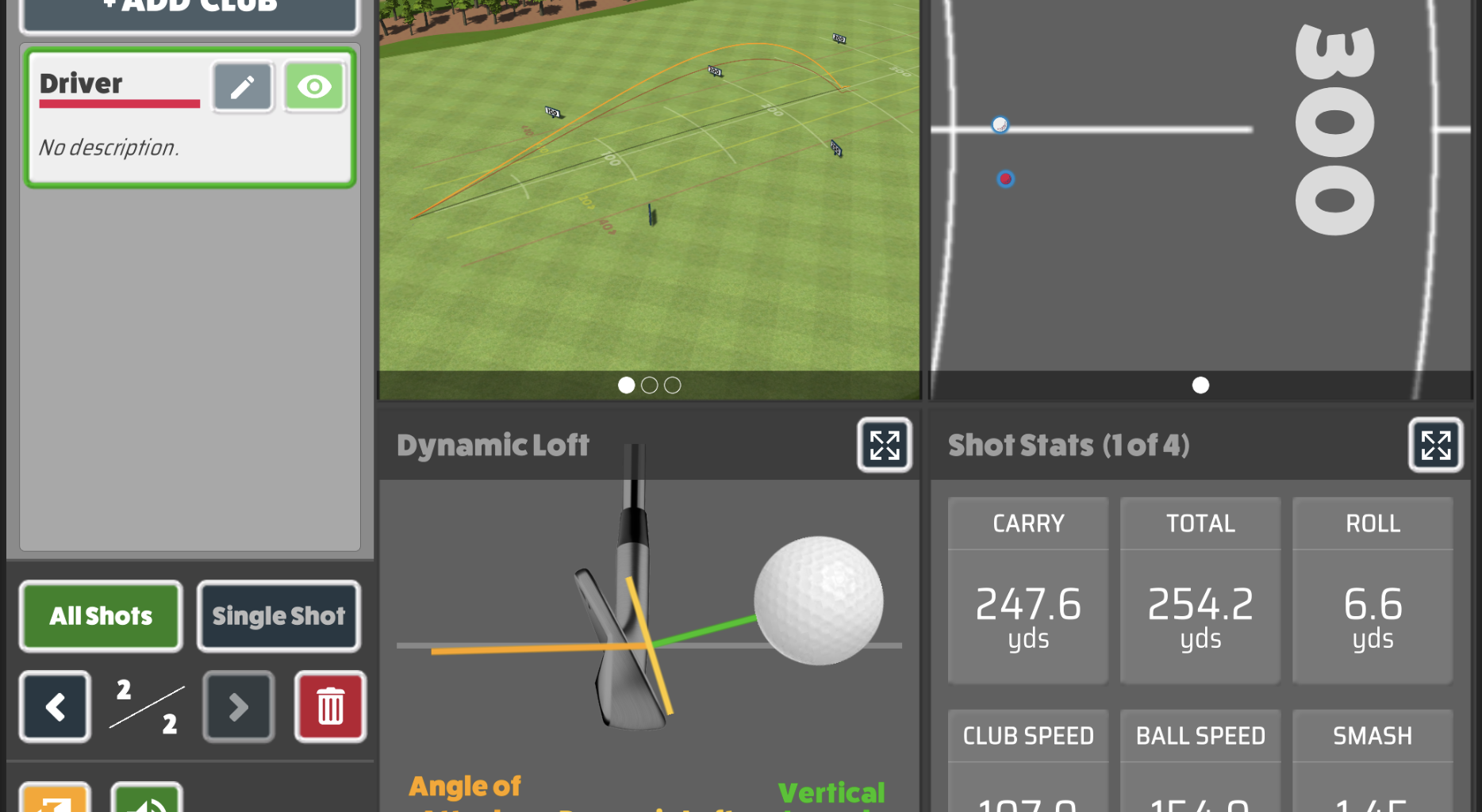Expand the Dynamic Loft panel to fullscreen

tap(884, 446)
